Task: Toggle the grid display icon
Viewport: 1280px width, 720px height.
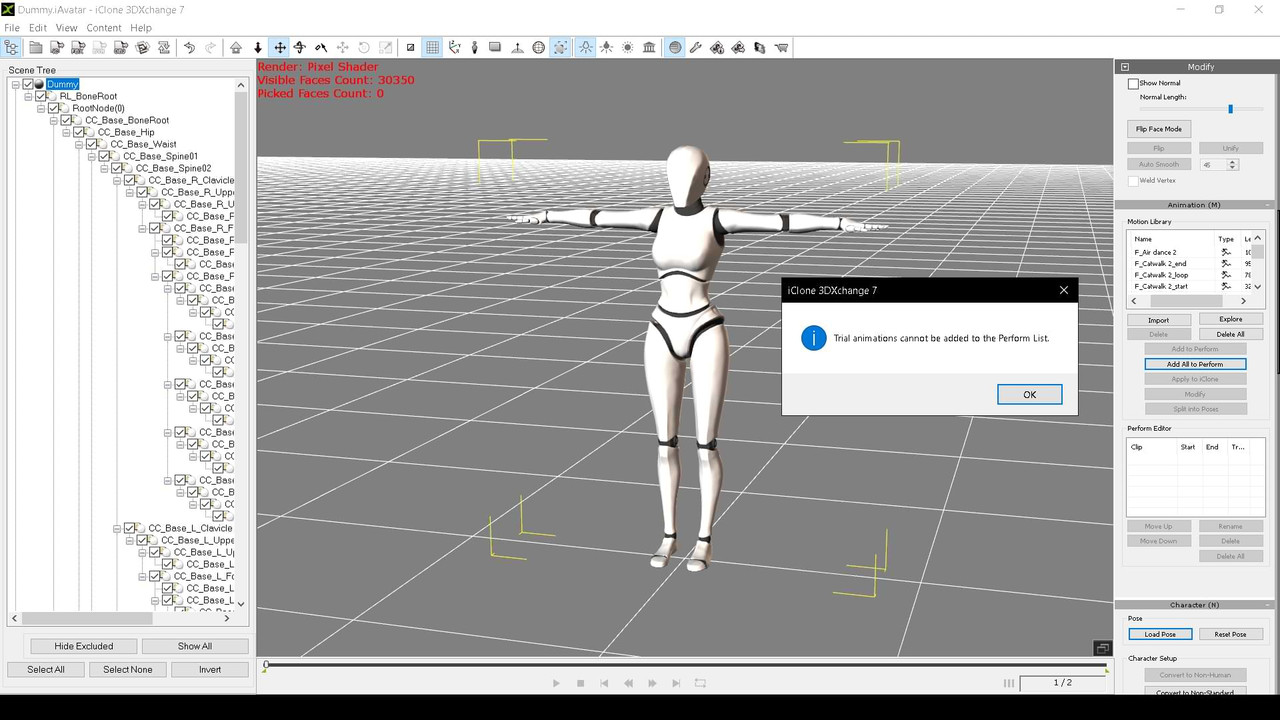Action: (432, 47)
